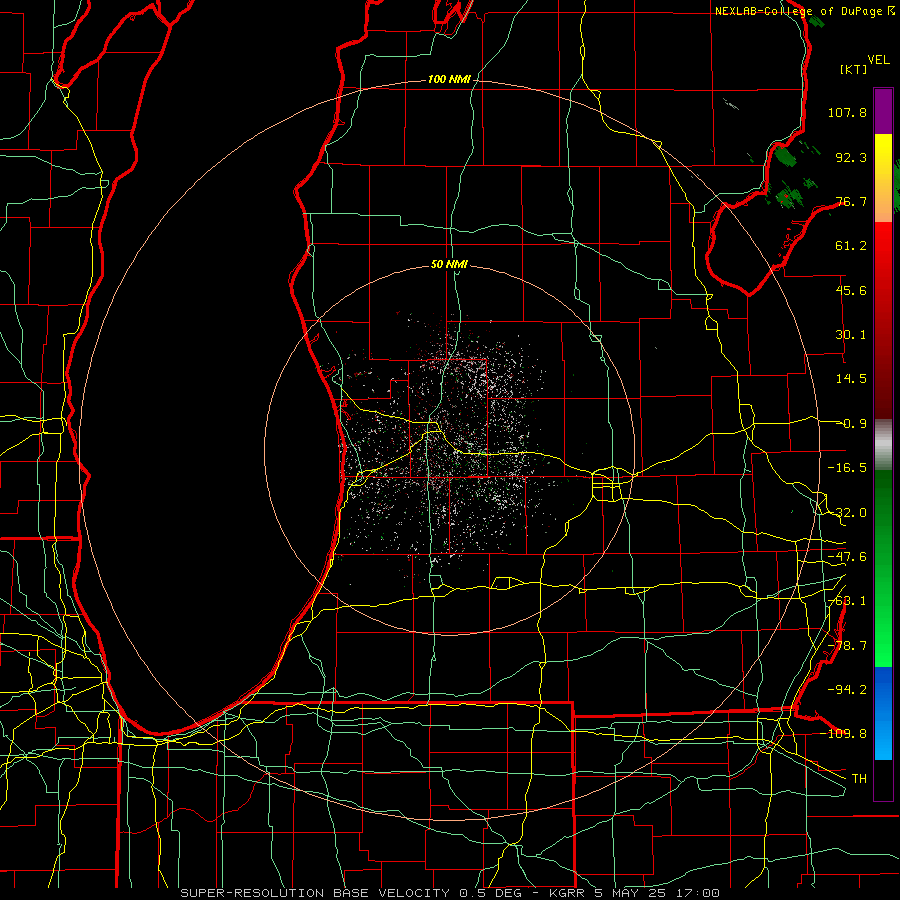
Task: Select the -94.2 value on velocity scale
Action: coord(847,690)
